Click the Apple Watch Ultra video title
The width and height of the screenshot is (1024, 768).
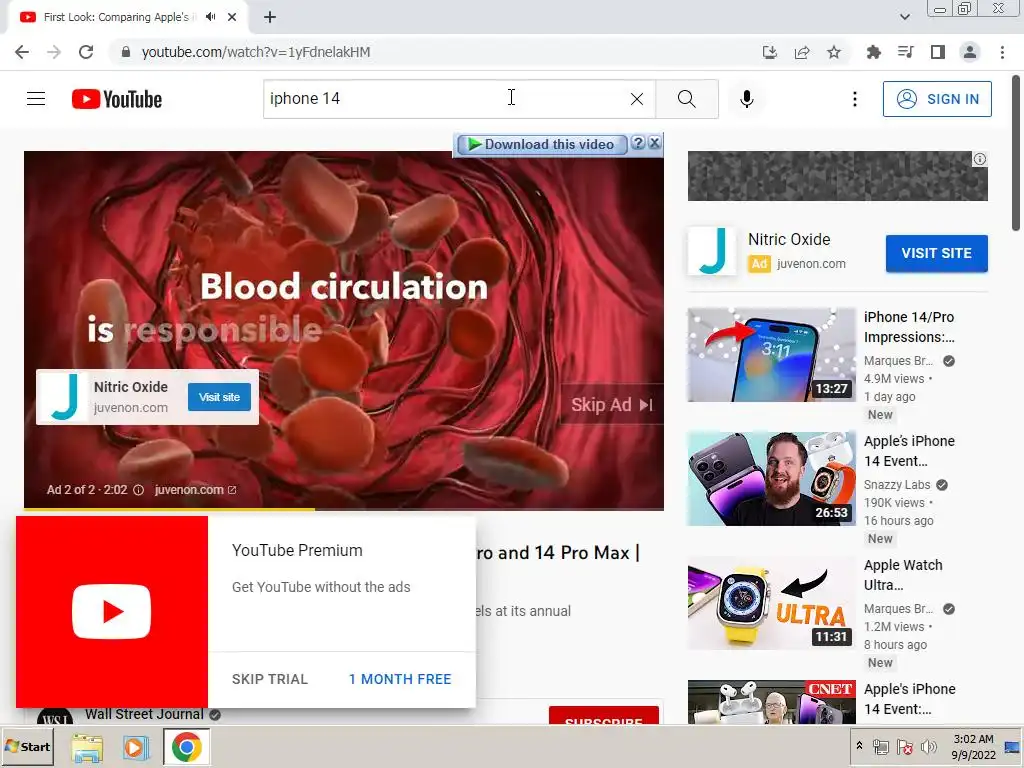(903, 575)
